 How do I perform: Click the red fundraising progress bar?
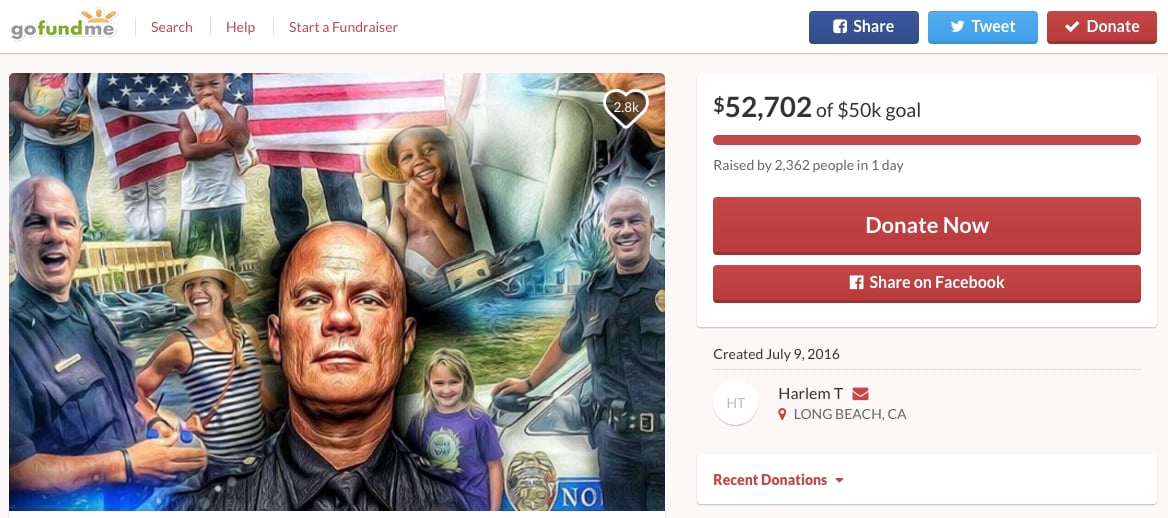click(927, 140)
